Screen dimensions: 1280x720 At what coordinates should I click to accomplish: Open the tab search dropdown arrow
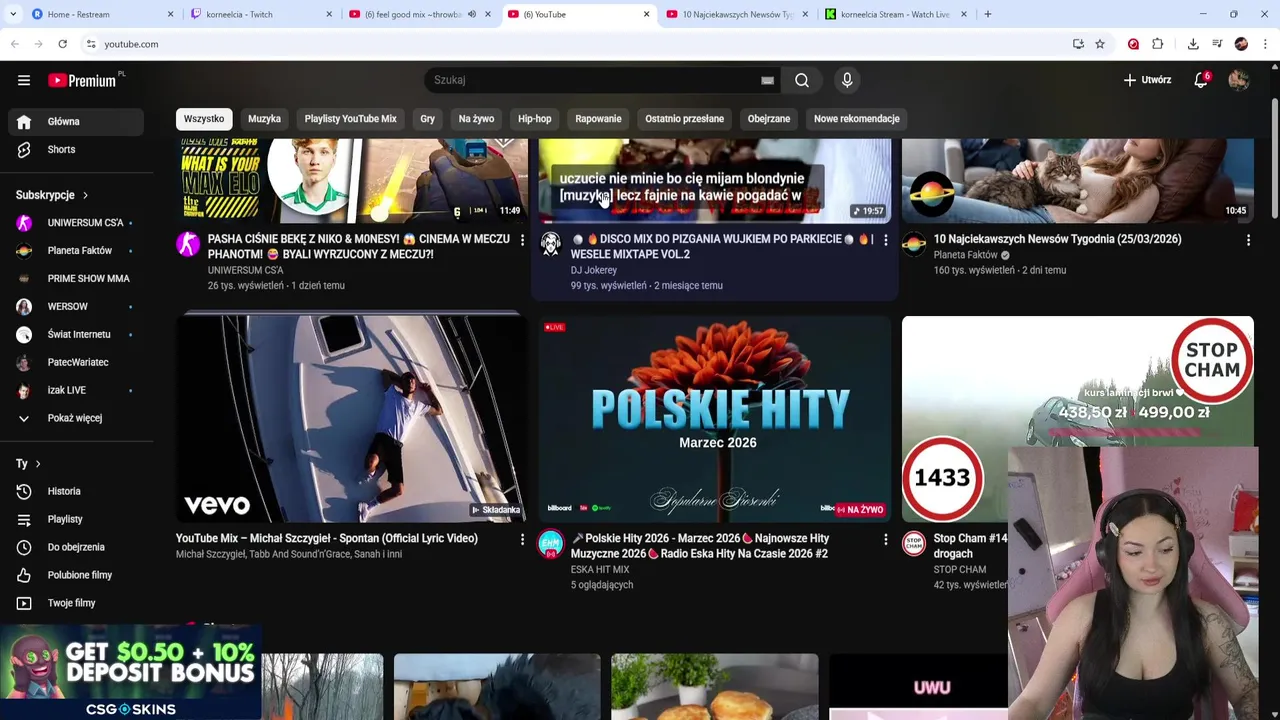coord(12,14)
